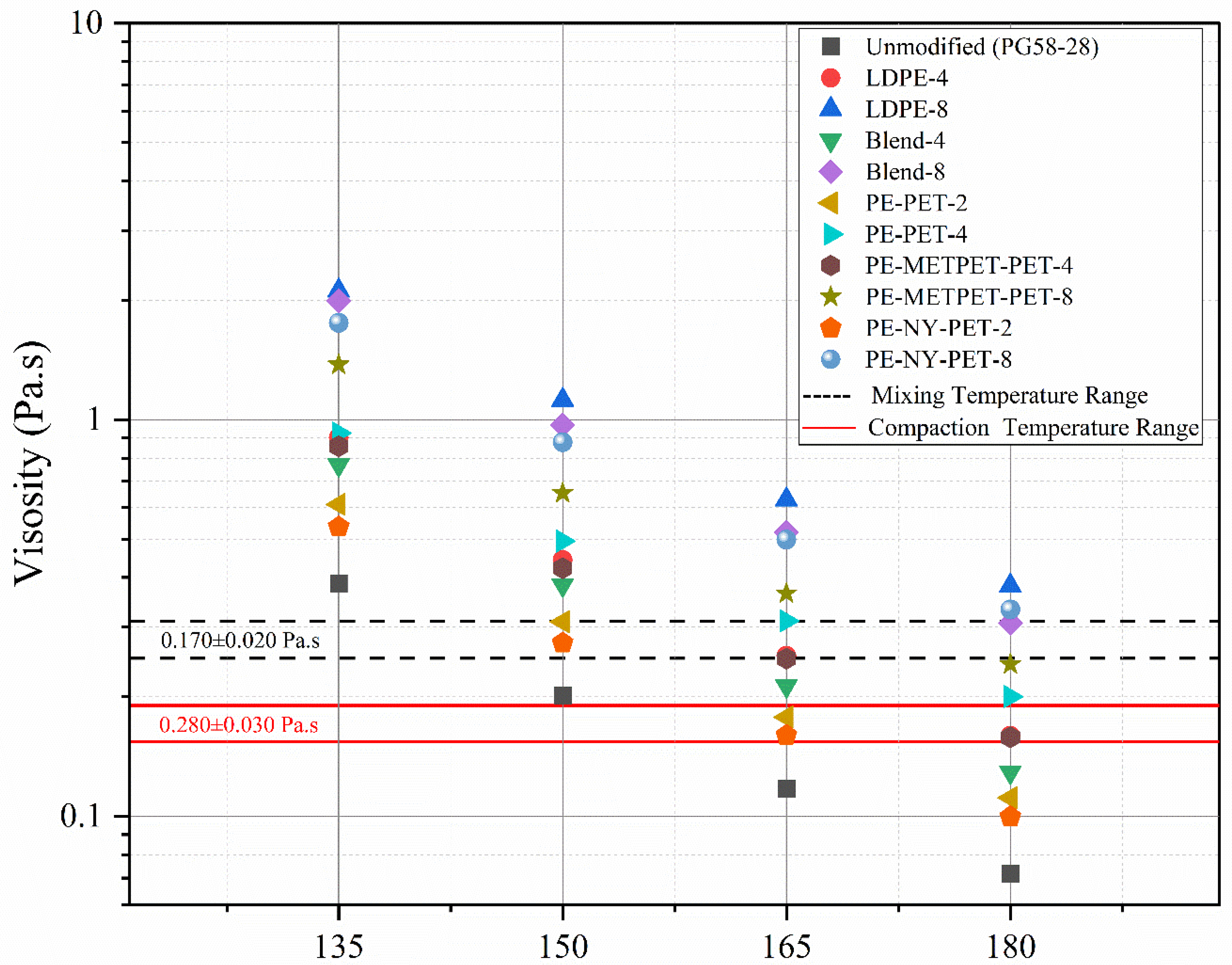Click the PE-NY-PET-2 orange pentagon legend icon
Viewport: 1232px width, 965px height.
click(x=830, y=328)
